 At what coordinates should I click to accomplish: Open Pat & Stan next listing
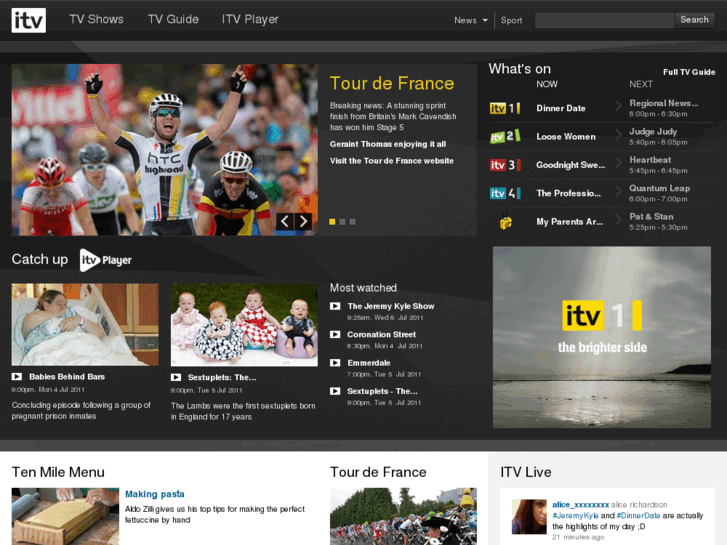(x=651, y=217)
